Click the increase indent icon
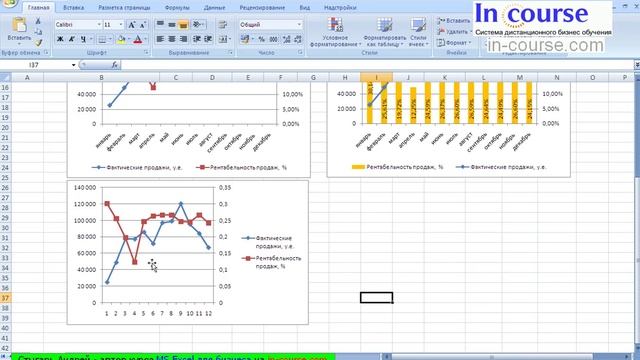 pyautogui.click(x=208, y=39)
